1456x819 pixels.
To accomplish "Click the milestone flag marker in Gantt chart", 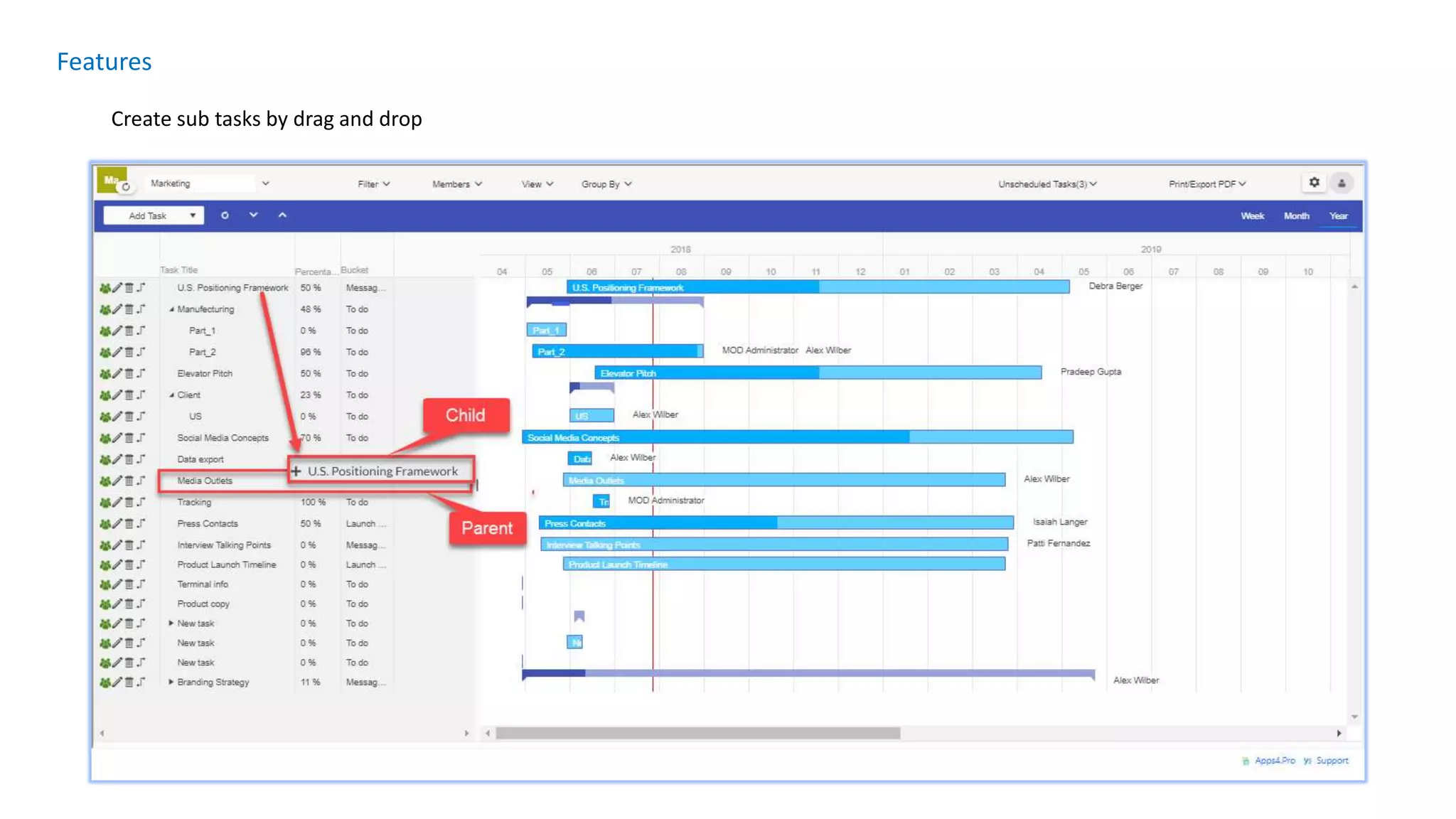I will tap(579, 616).
